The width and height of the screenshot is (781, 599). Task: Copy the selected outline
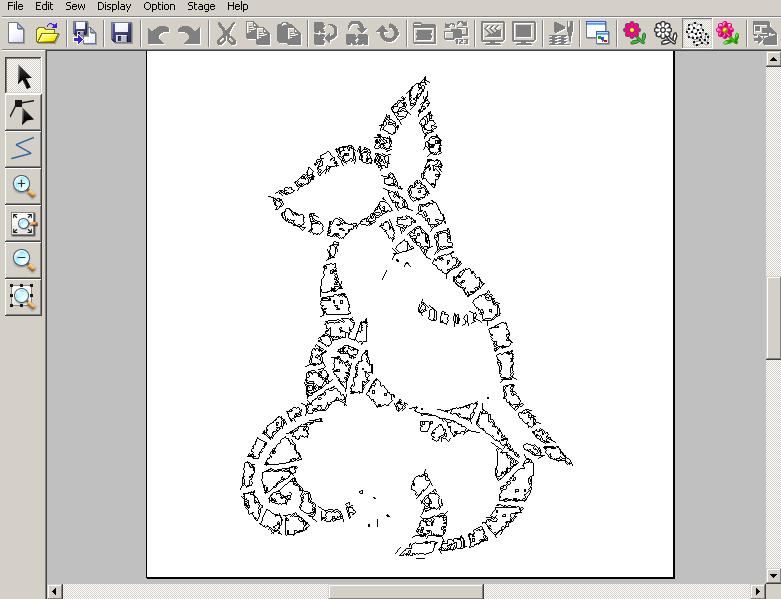tap(258, 34)
